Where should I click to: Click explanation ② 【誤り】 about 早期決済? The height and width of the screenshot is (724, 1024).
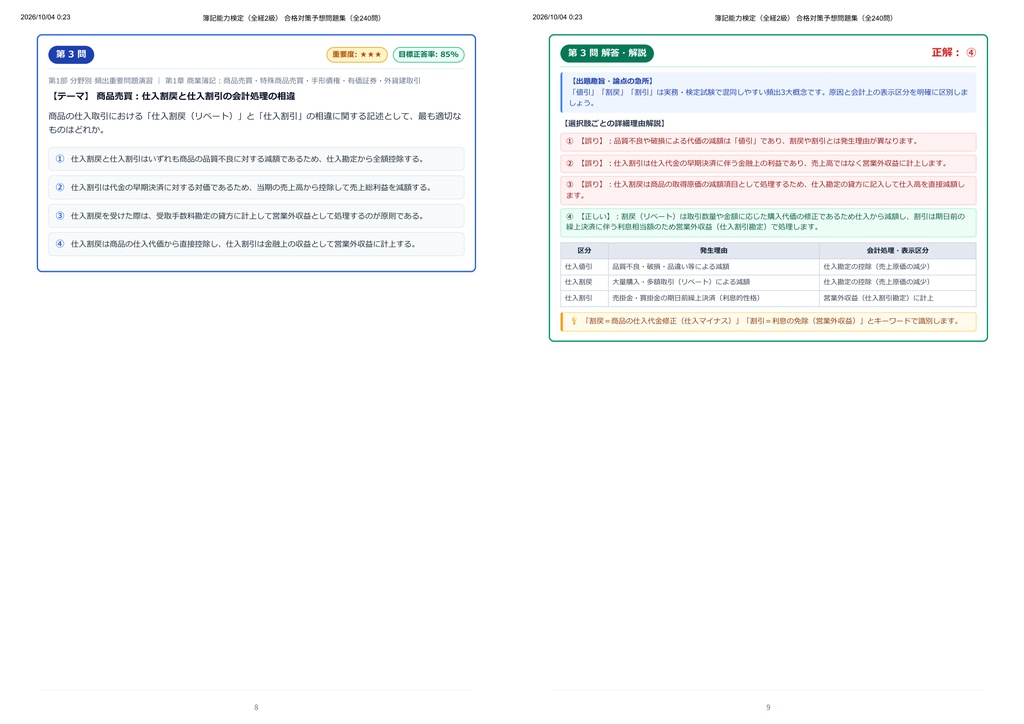click(768, 163)
